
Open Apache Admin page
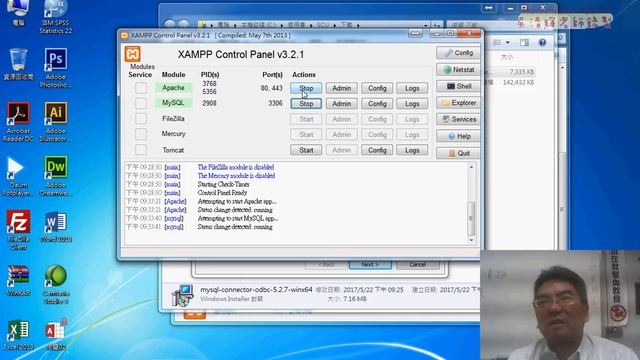point(342,88)
